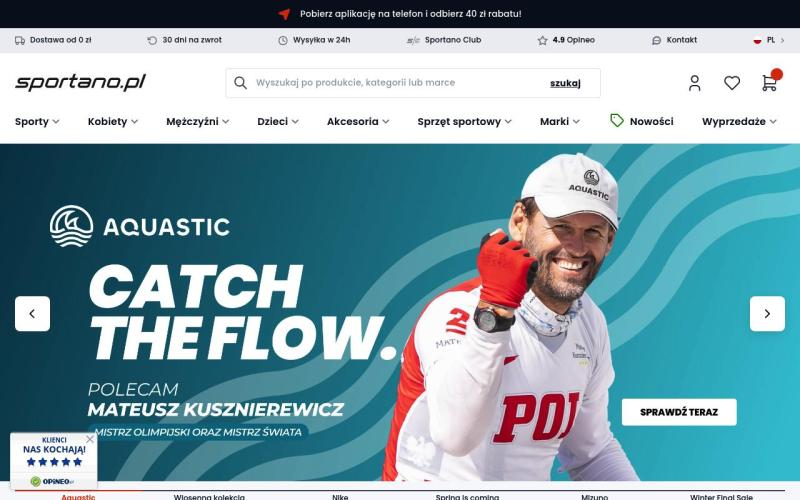Close the Opineo reviews popup
This screenshot has width=800, height=500.
90,439
